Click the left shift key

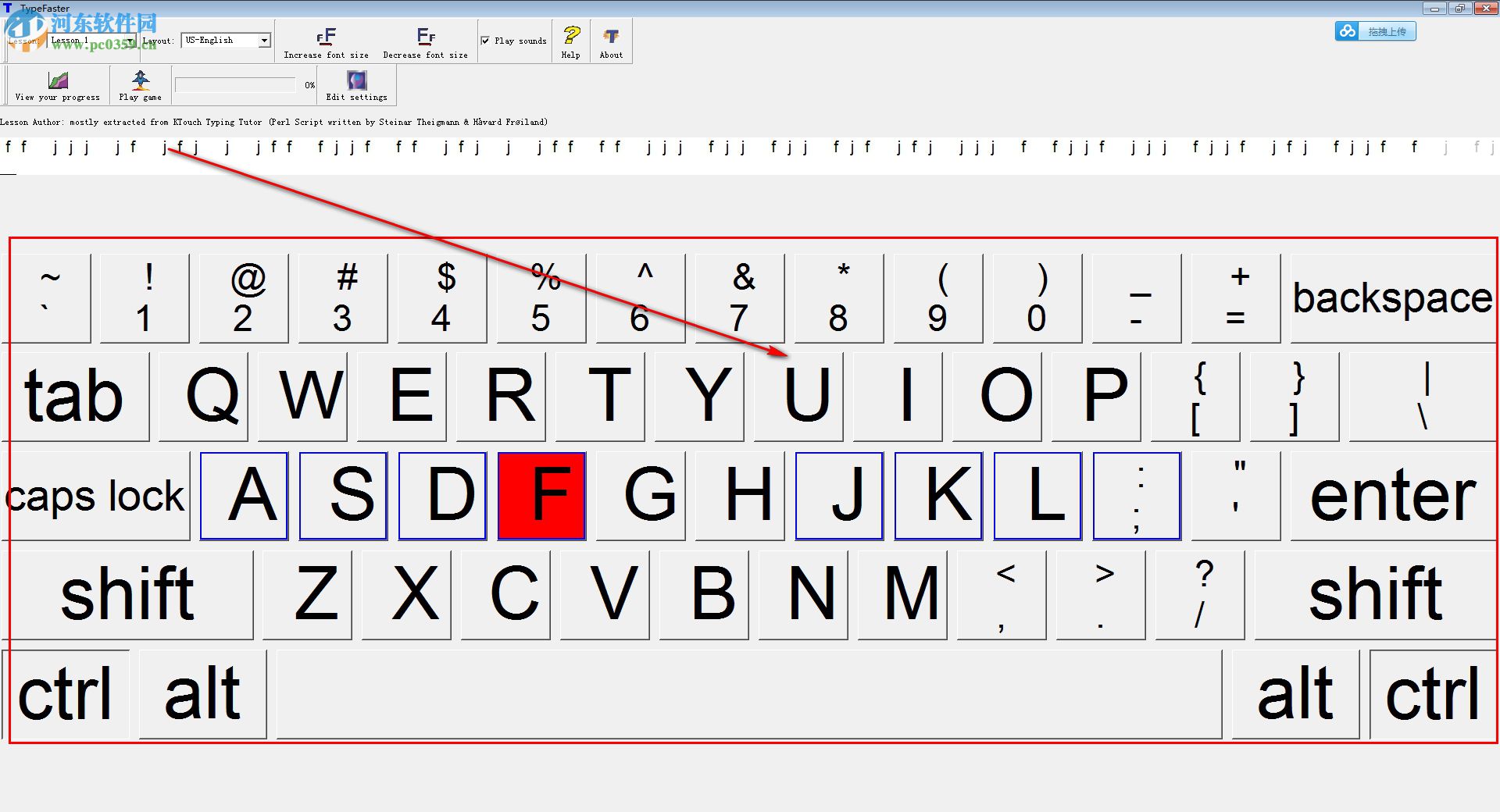click(130, 595)
